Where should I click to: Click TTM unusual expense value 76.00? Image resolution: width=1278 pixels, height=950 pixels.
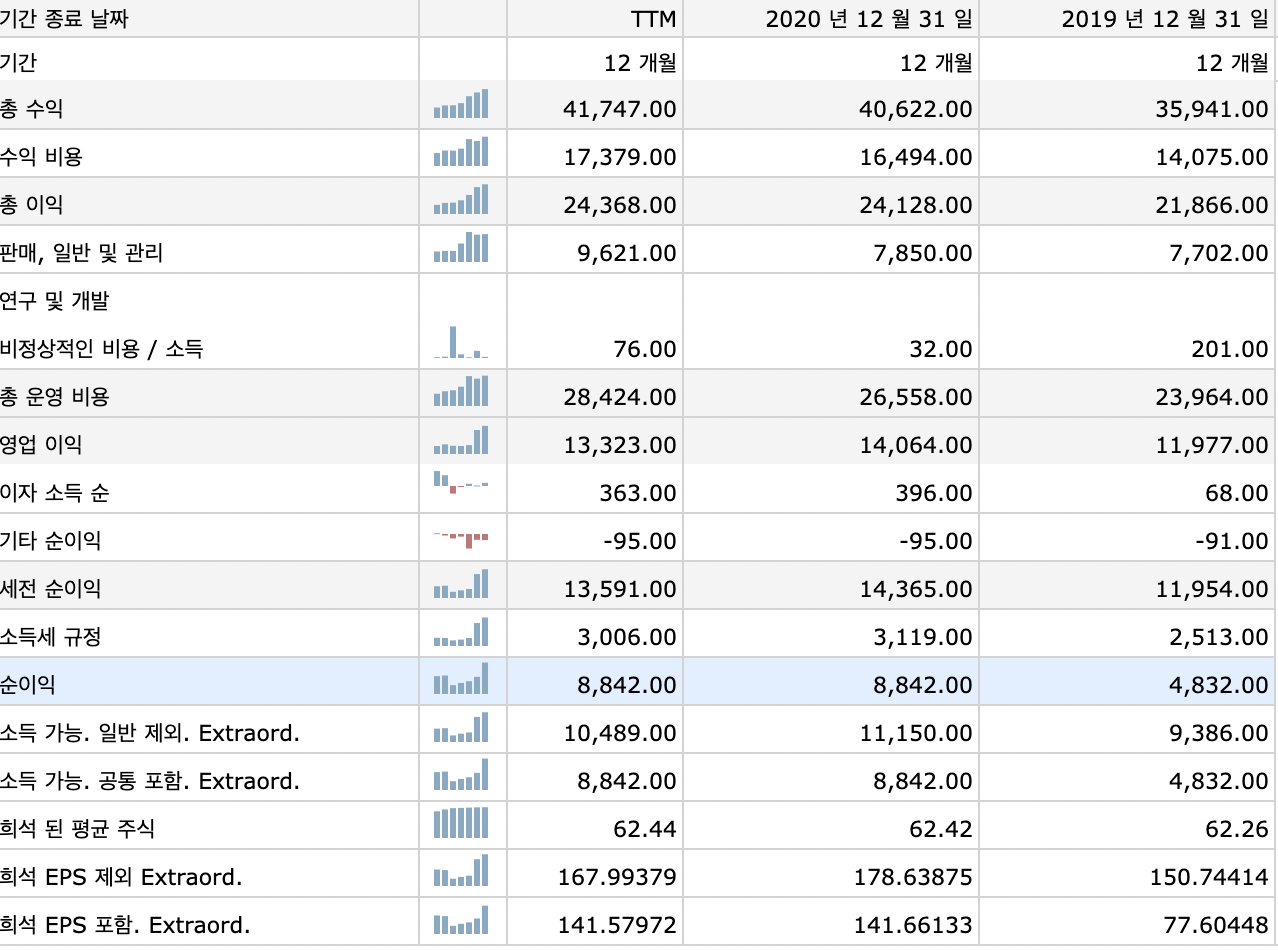point(645,349)
